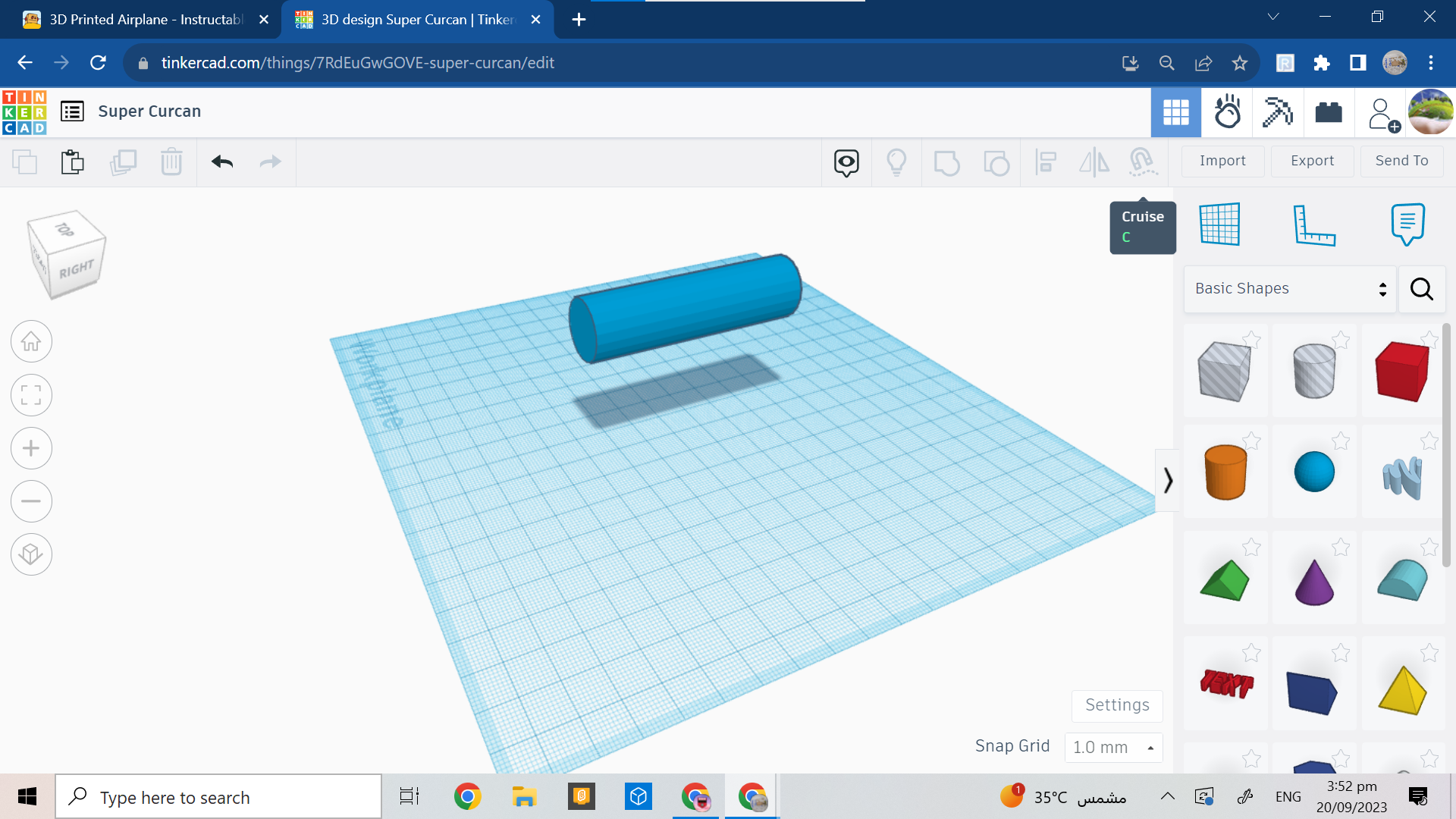This screenshot has width=1456, height=819.
Task: Click the Import button
Action: pos(1222,161)
